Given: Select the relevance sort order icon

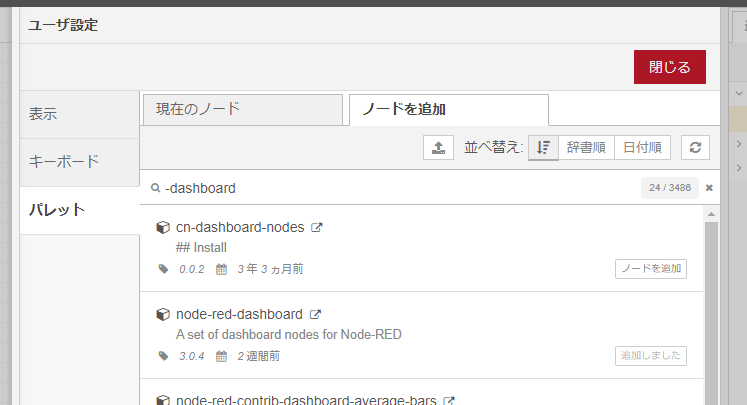Looking at the screenshot, I should click(543, 147).
